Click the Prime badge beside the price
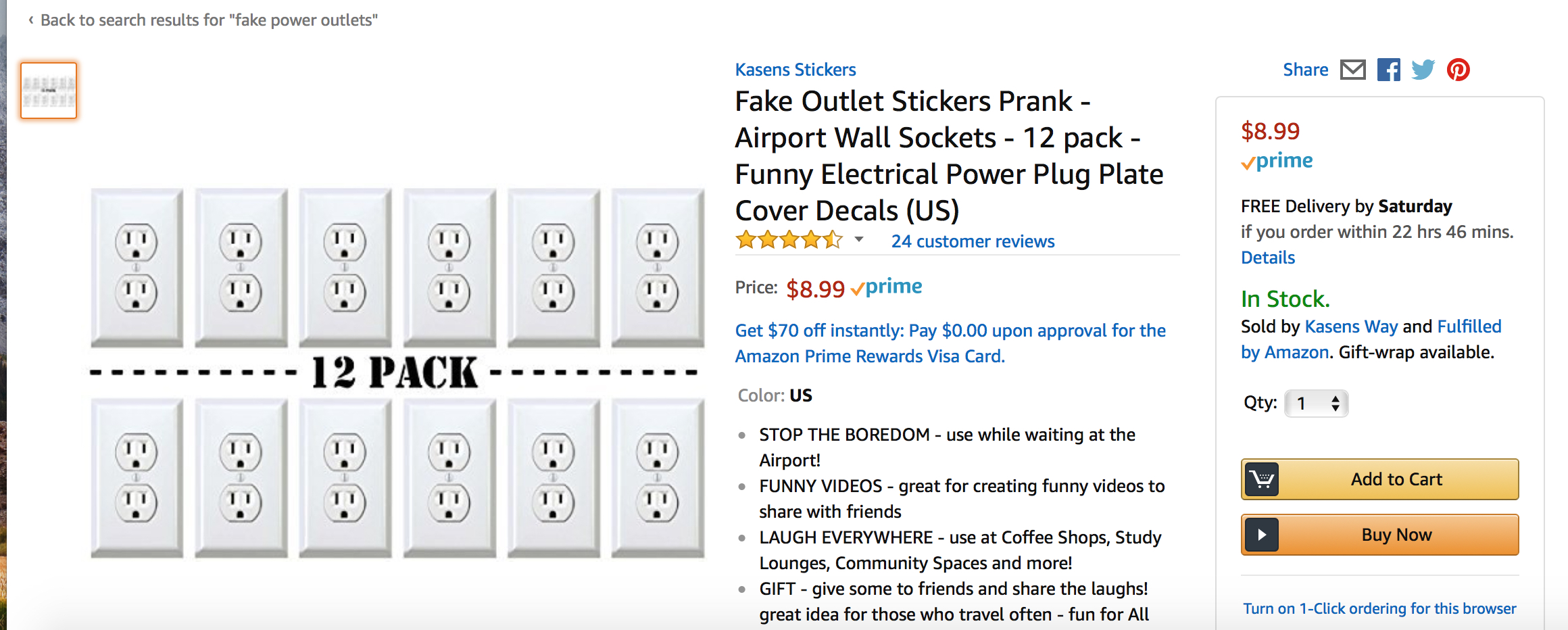This screenshot has width=1568, height=630. [x=887, y=287]
